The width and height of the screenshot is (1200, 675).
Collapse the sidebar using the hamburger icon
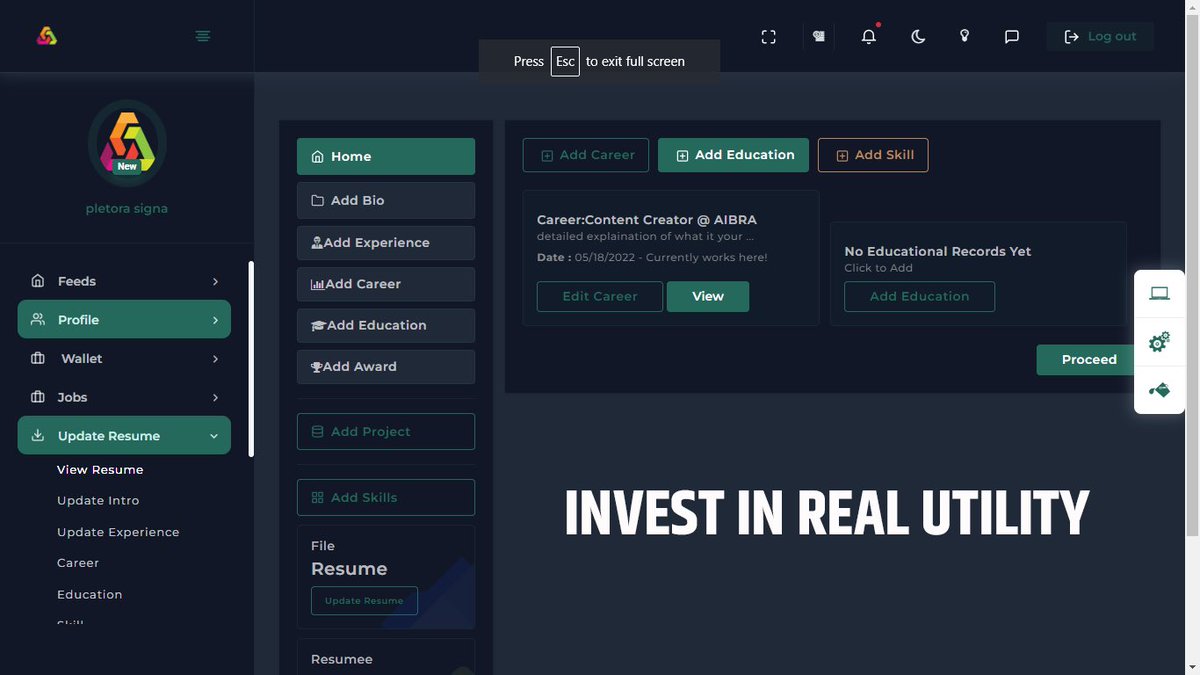(x=203, y=36)
